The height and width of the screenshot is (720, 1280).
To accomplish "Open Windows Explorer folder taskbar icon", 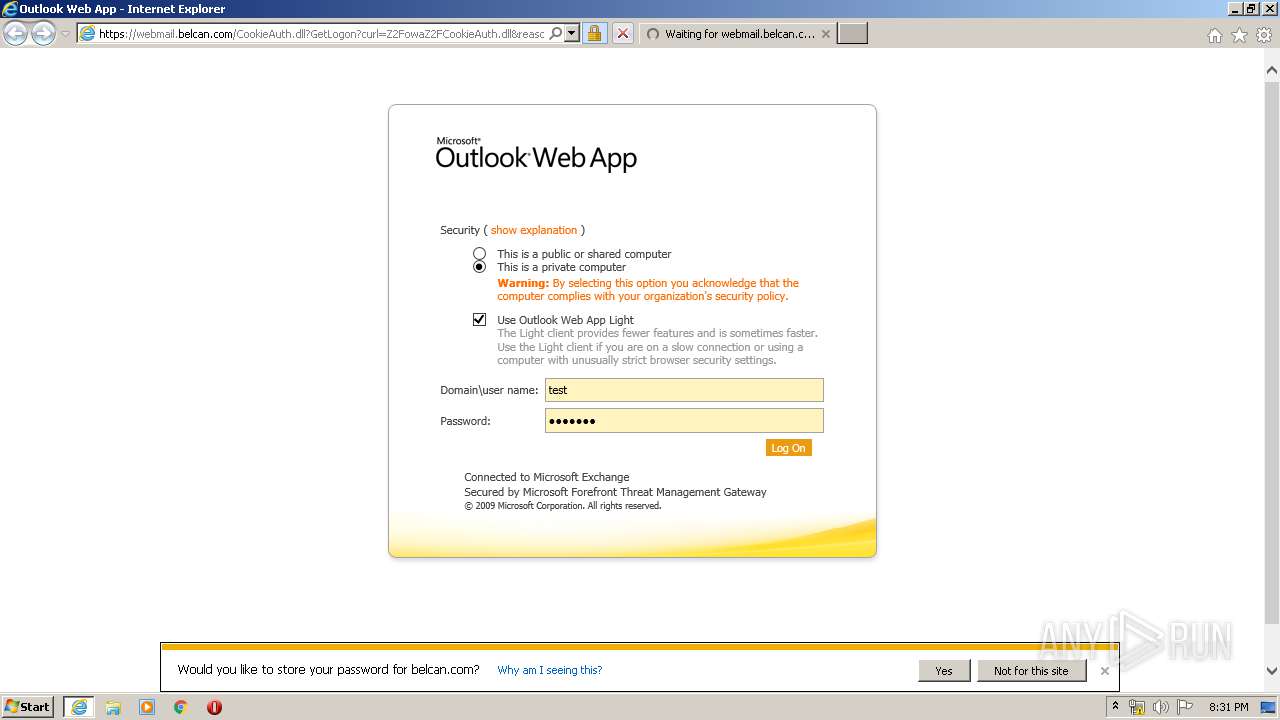I will pyautogui.click(x=113, y=707).
